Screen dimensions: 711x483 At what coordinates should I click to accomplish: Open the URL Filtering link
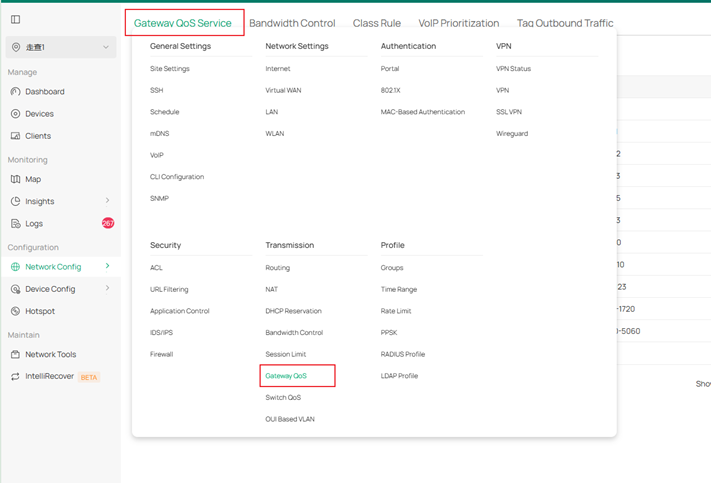click(169, 289)
